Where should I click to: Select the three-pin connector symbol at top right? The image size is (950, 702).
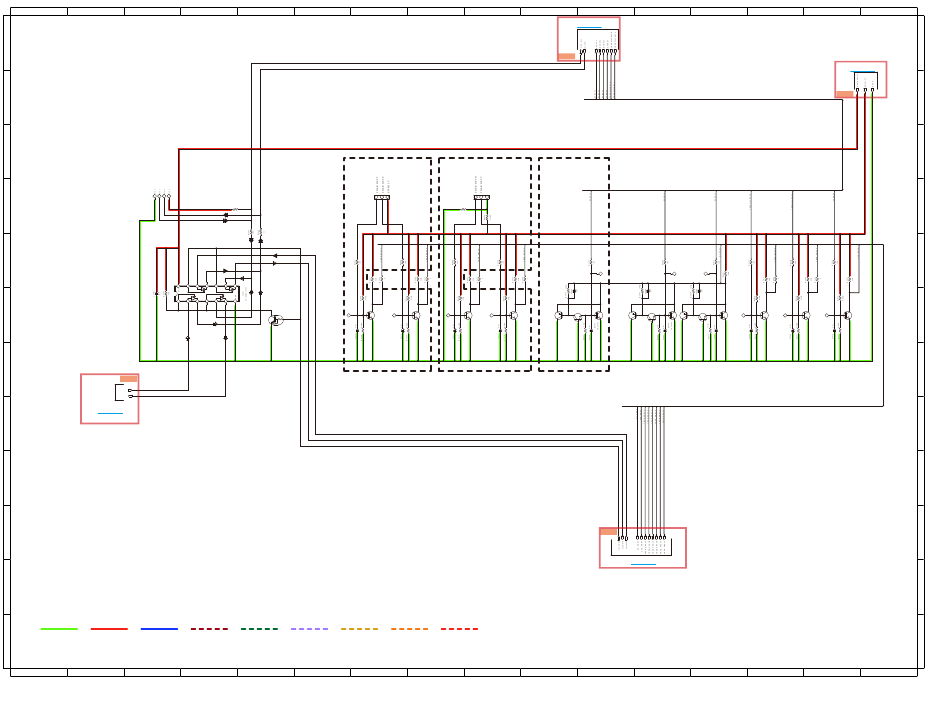click(866, 82)
